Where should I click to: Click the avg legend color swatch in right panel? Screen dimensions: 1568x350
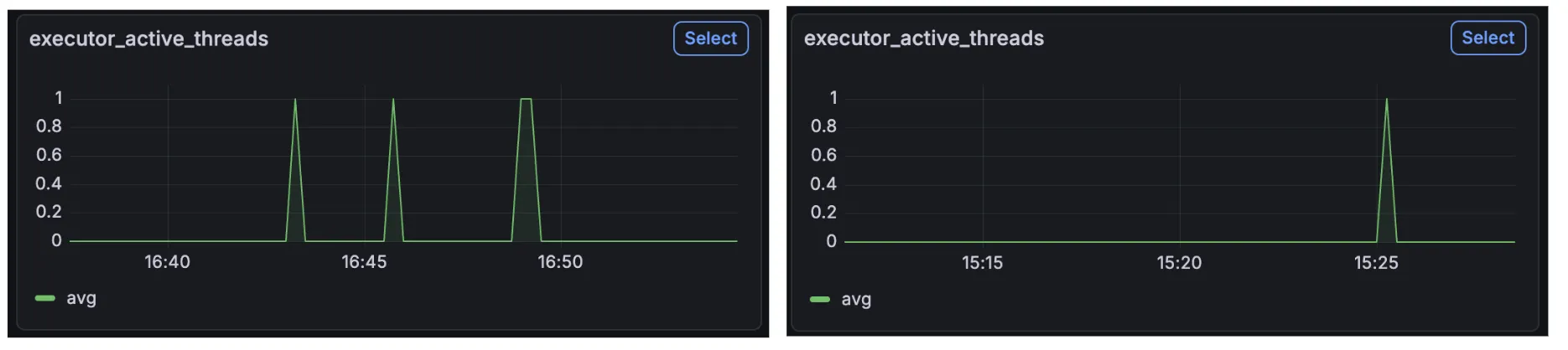coord(820,299)
